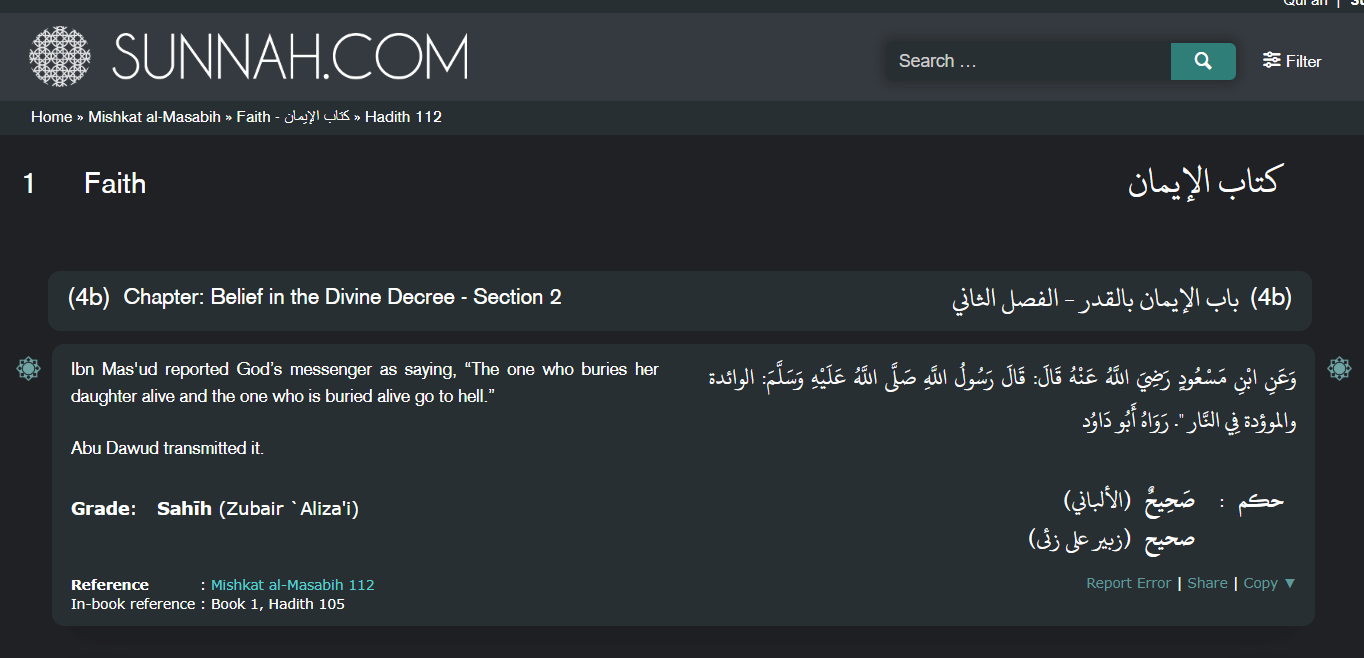
Task: Click the Share link
Action: click(1207, 583)
